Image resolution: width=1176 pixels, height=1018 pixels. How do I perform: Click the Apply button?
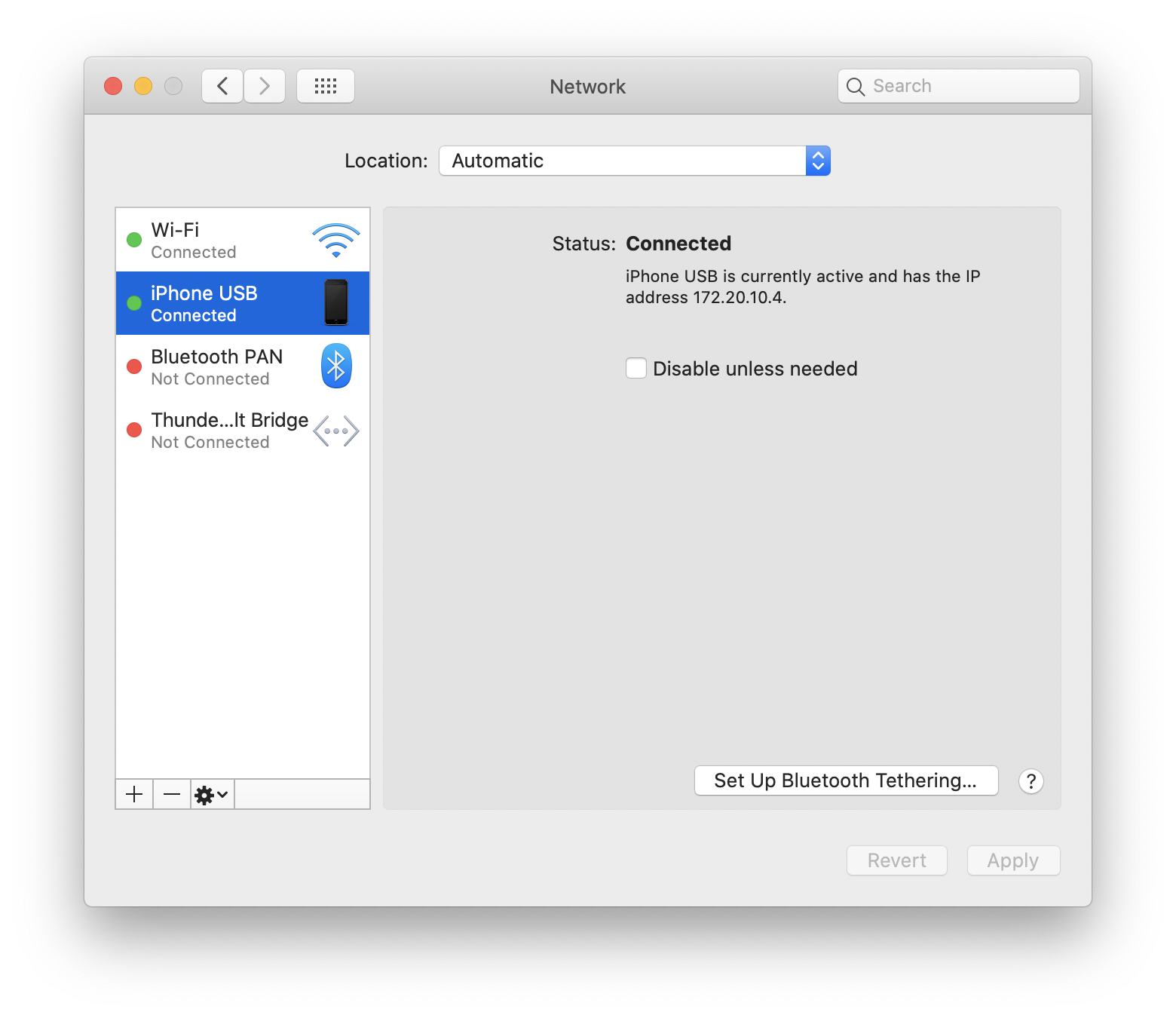1012,860
